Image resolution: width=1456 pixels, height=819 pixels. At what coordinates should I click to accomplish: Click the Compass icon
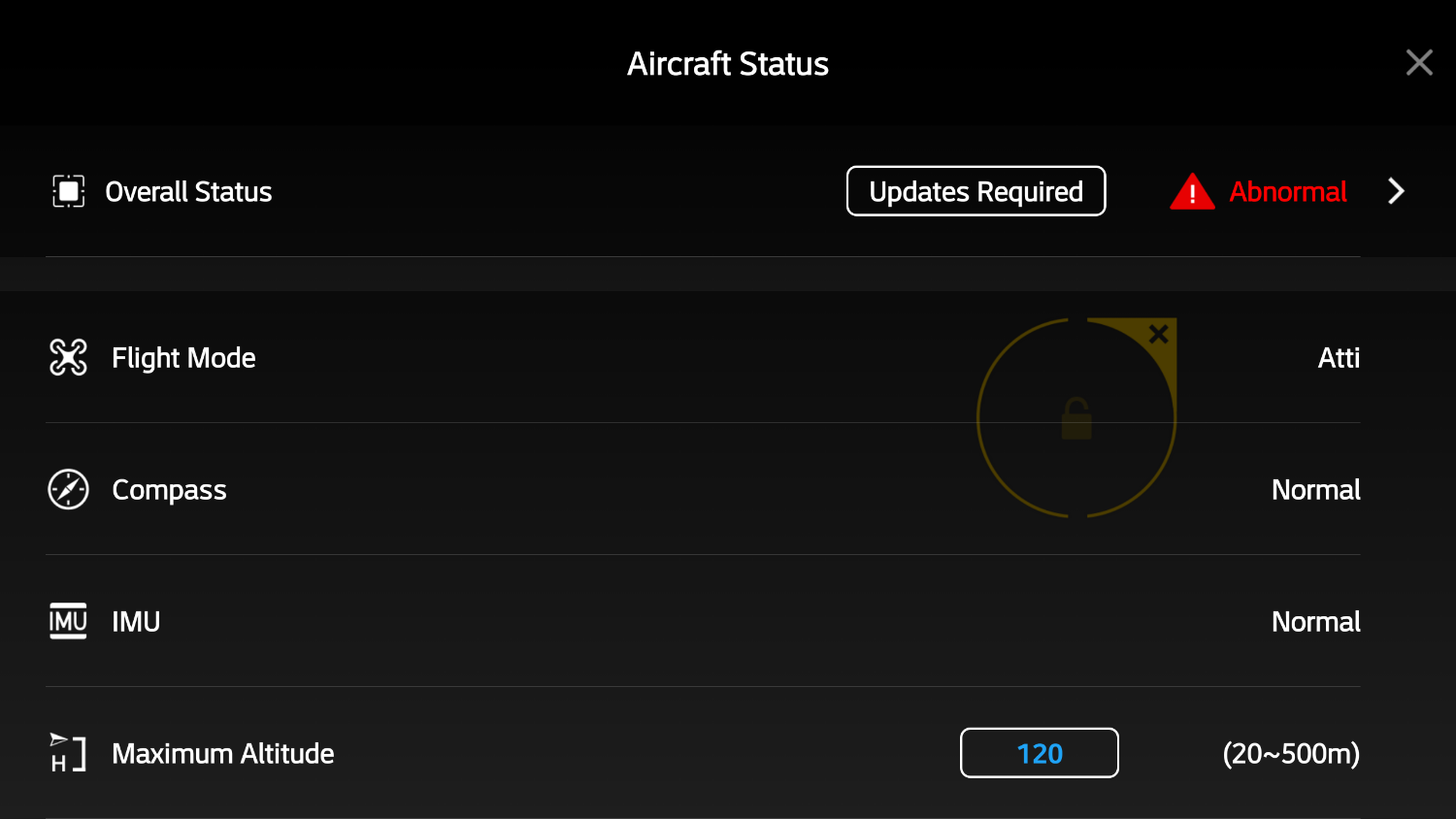click(x=66, y=490)
